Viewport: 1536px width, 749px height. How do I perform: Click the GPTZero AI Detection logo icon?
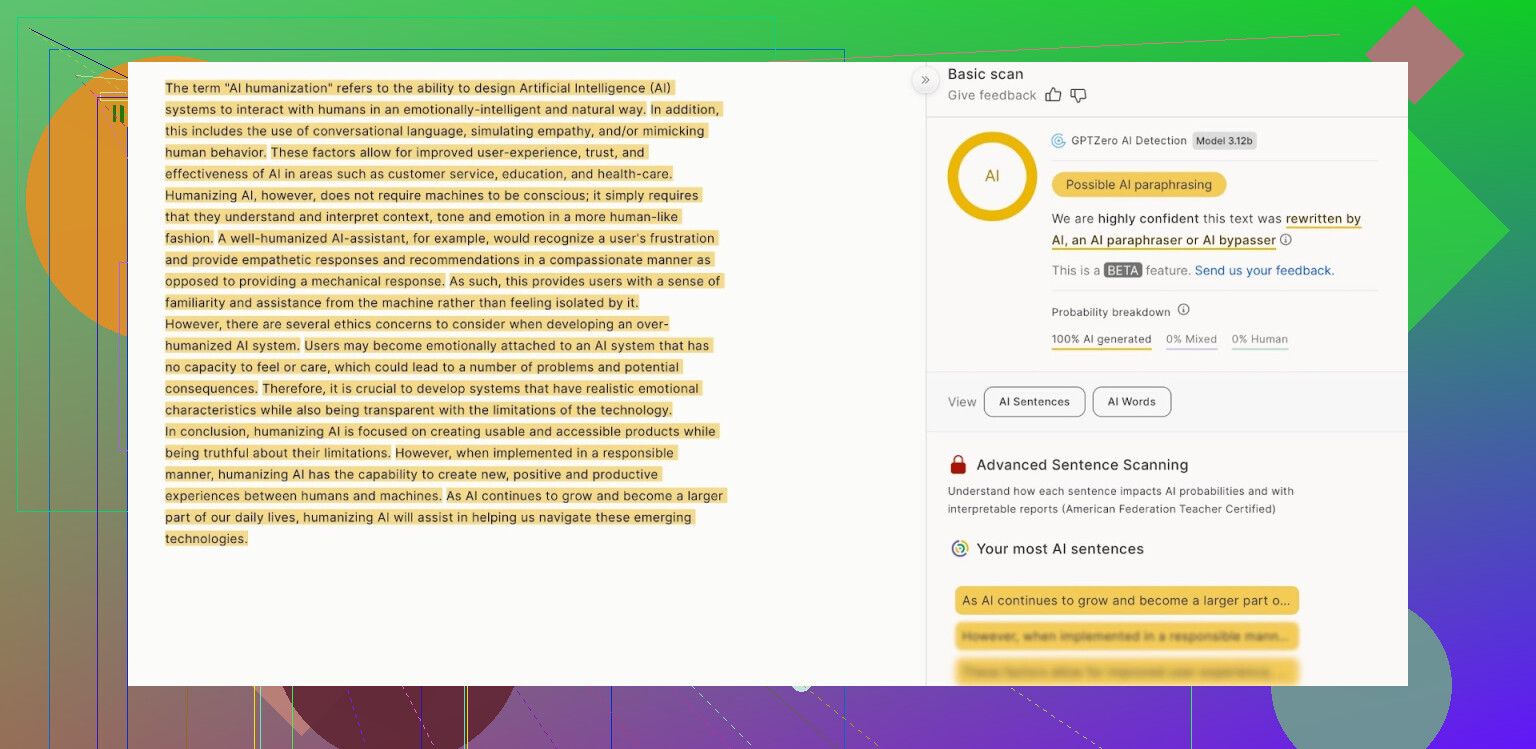pos(1058,141)
